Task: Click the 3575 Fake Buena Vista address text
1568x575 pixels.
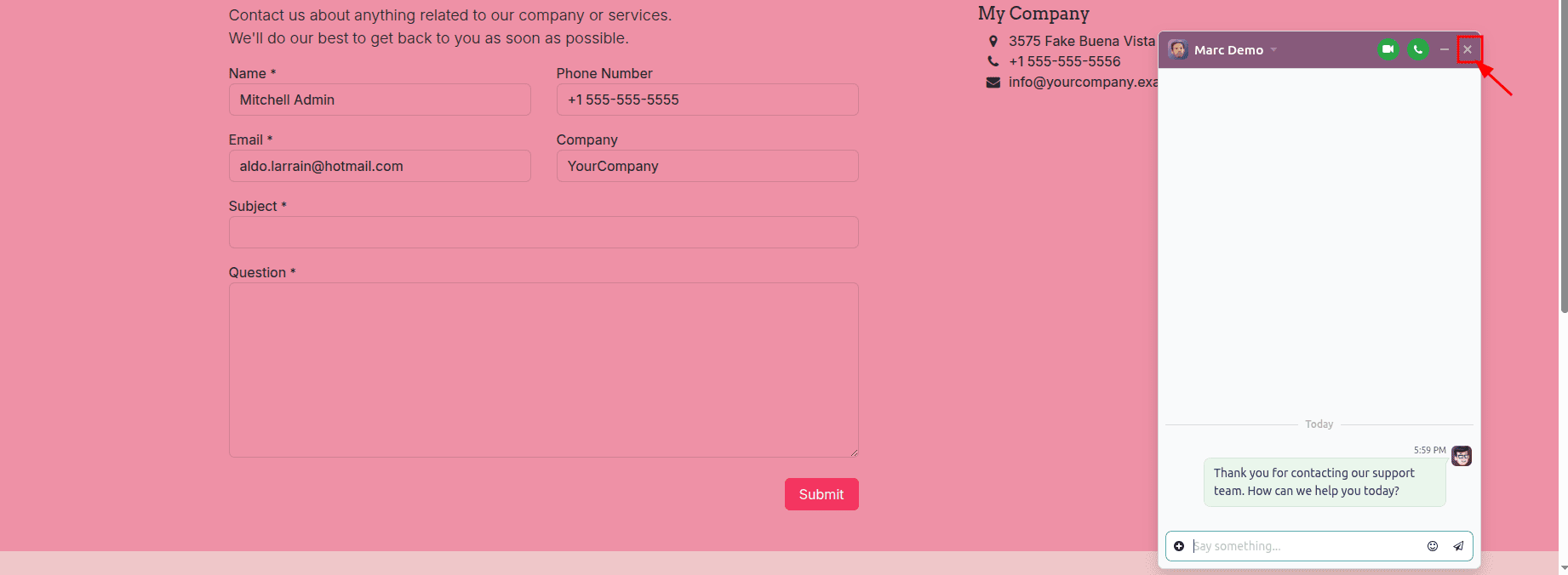Action: point(1082,41)
